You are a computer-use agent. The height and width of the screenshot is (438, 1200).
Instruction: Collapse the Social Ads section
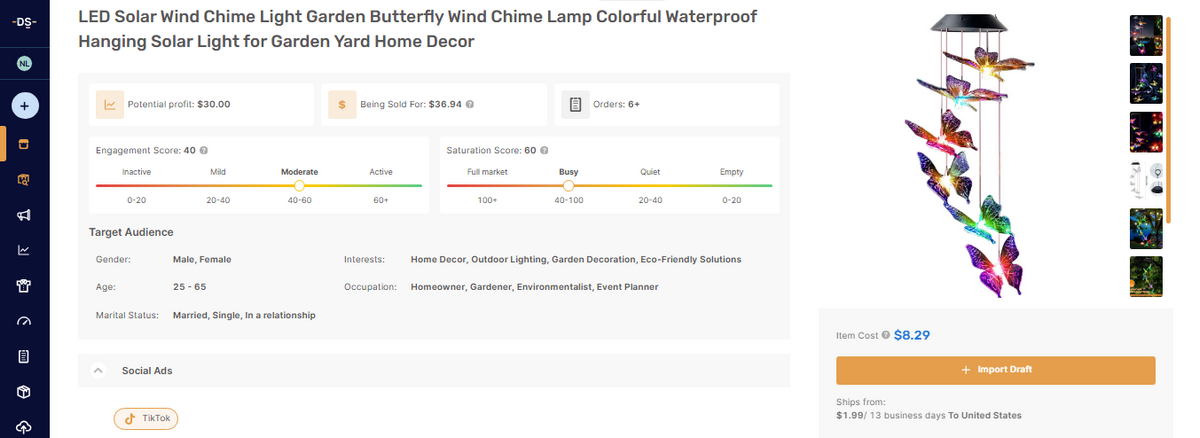(98, 370)
